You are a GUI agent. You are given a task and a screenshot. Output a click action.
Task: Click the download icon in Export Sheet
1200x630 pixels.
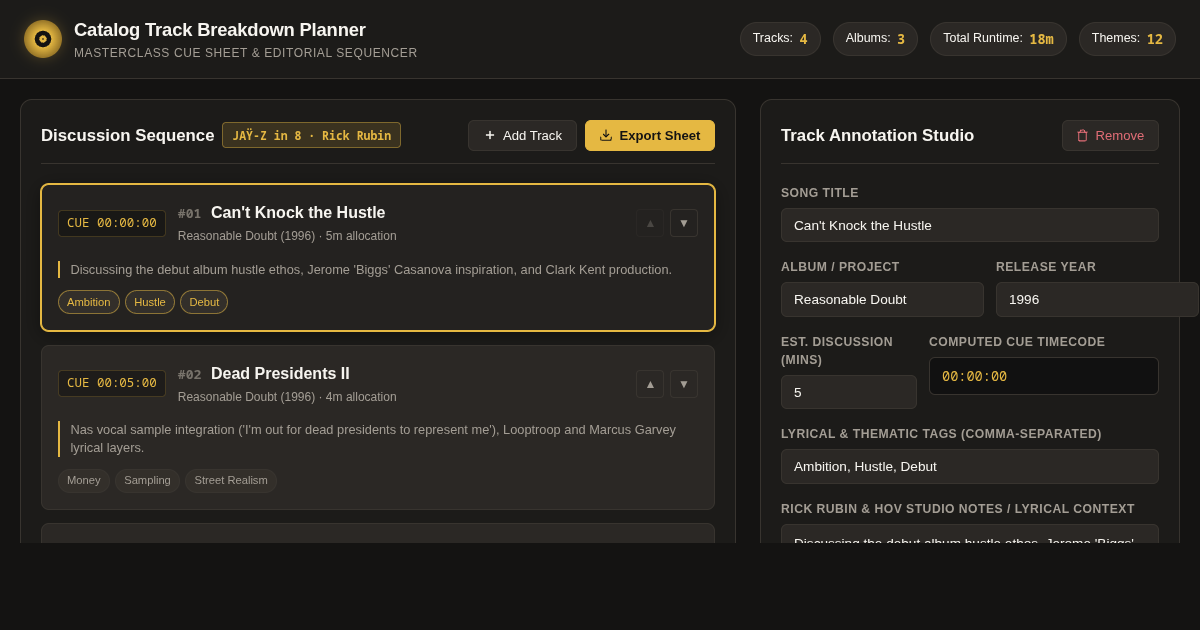tap(606, 135)
